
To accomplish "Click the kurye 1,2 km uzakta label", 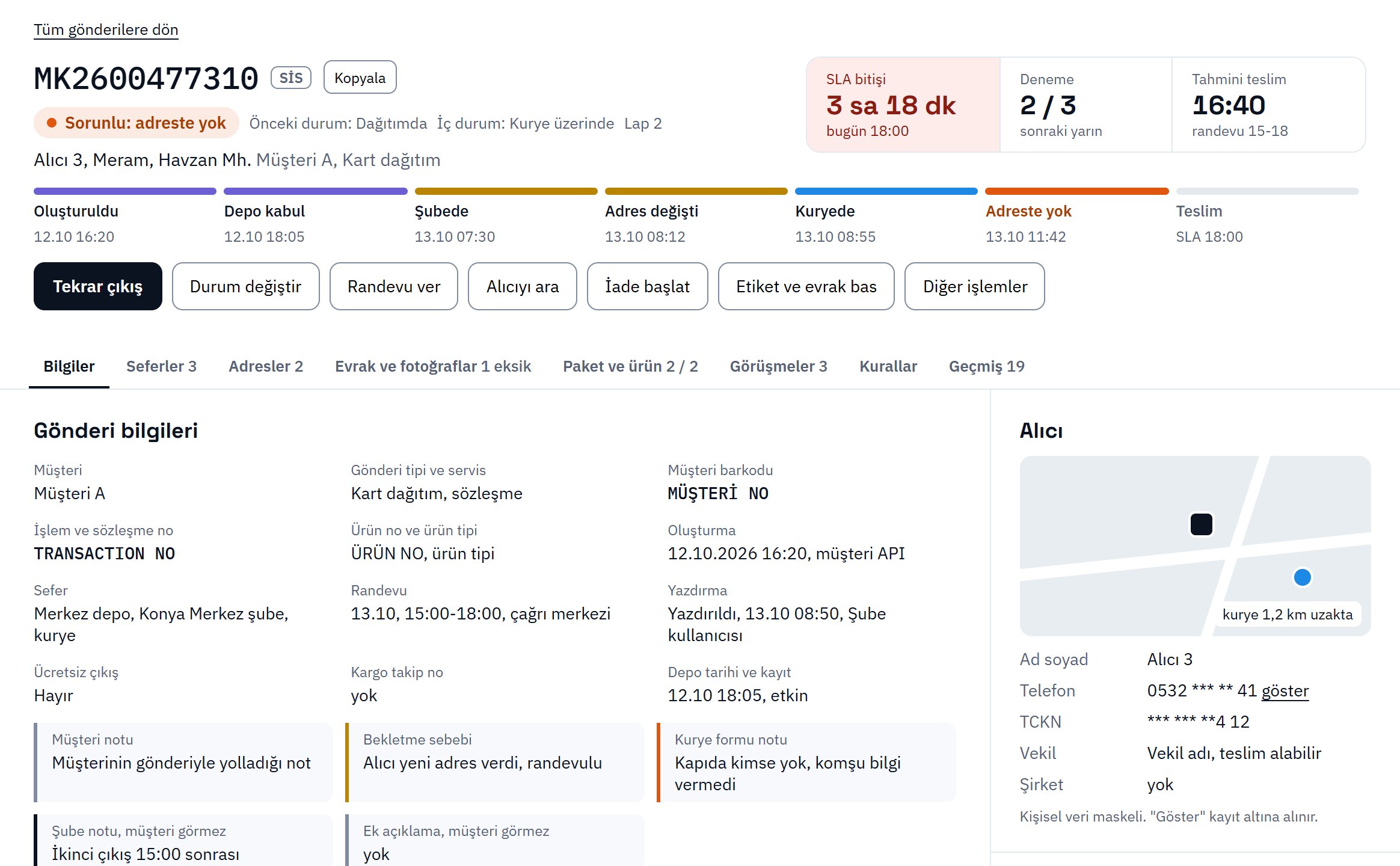I will 1288,615.
